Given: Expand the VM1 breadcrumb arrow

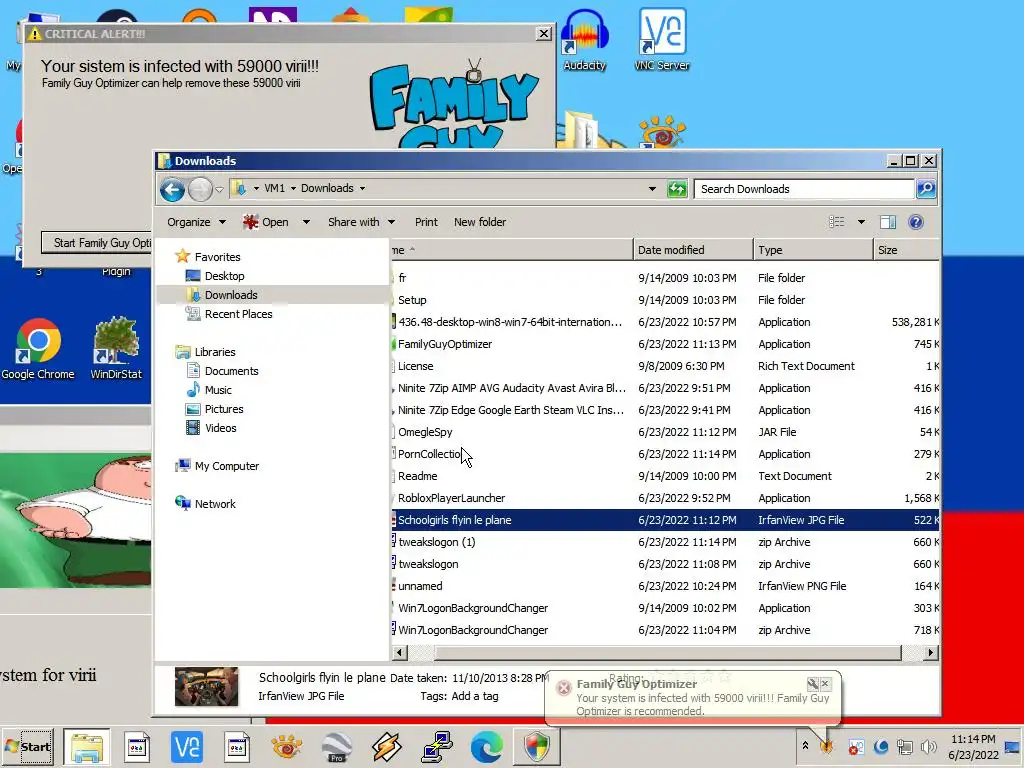Looking at the screenshot, I should pos(293,188).
